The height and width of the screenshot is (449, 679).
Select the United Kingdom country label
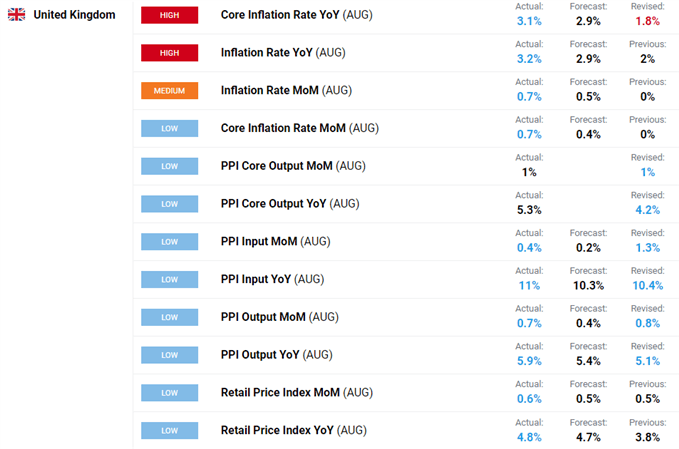click(x=74, y=15)
